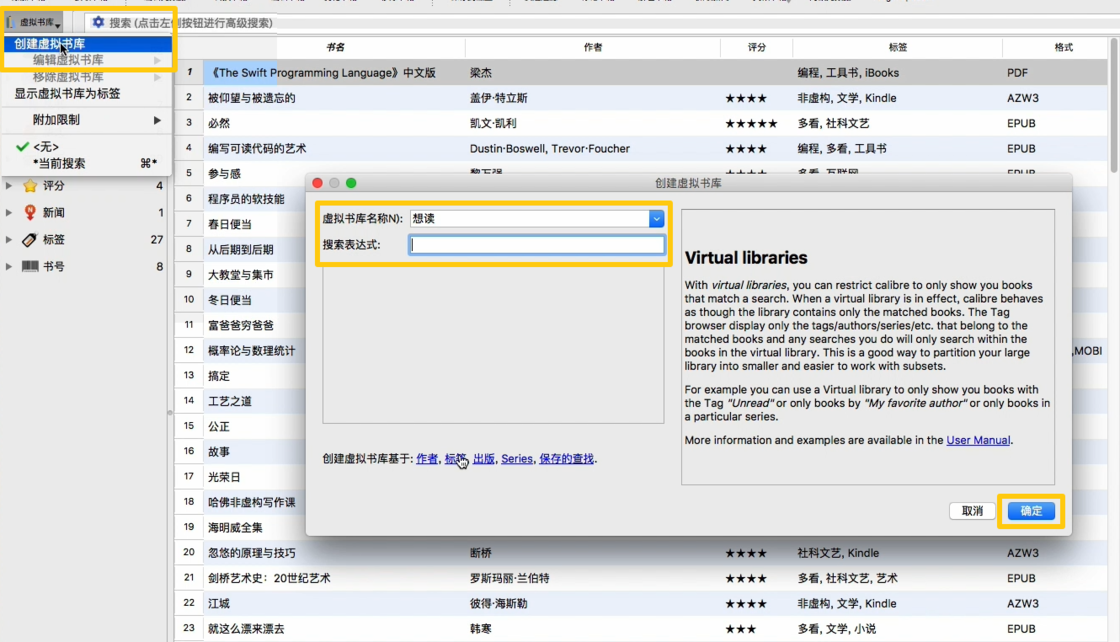Click the advanced search gear icon
This screenshot has height=642, width=1120.
coord(98,22)
